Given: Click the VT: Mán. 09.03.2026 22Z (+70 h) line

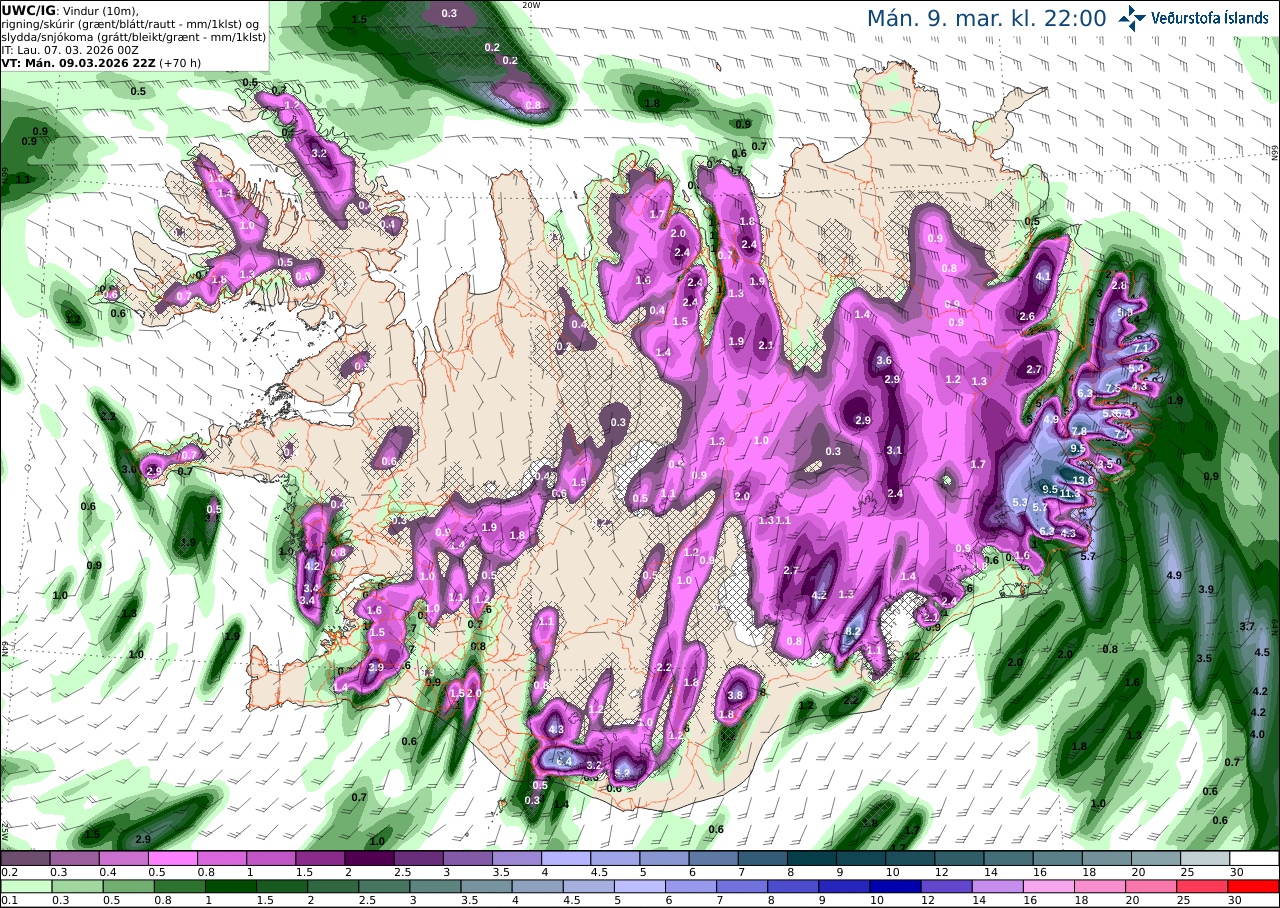Looking at the screenshot, I should (x=101, y=62).
